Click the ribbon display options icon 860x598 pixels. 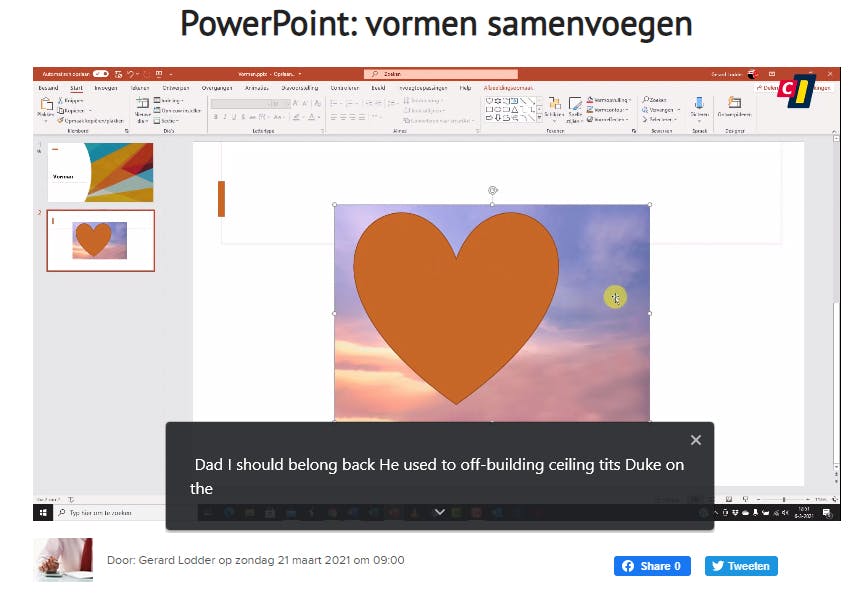(772, 74)
